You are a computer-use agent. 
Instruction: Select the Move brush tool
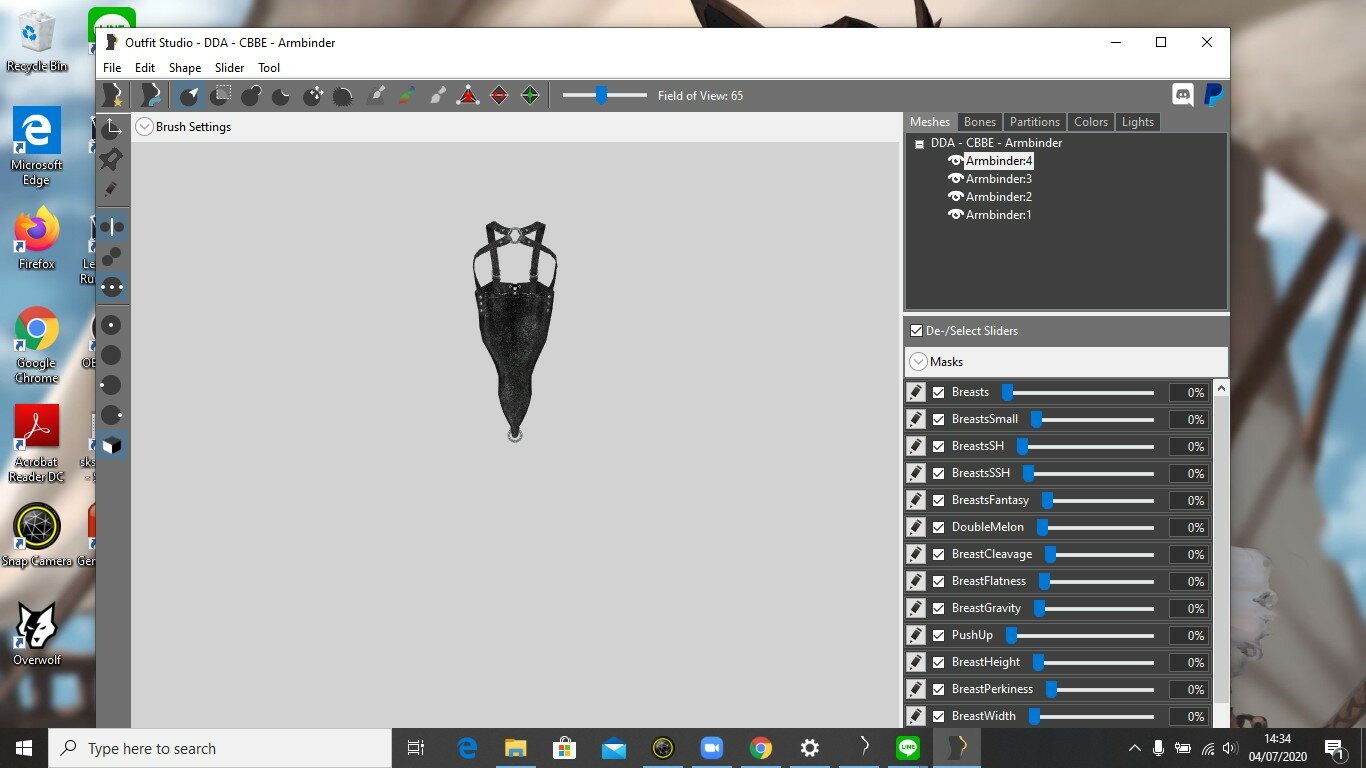click(313, 96)
